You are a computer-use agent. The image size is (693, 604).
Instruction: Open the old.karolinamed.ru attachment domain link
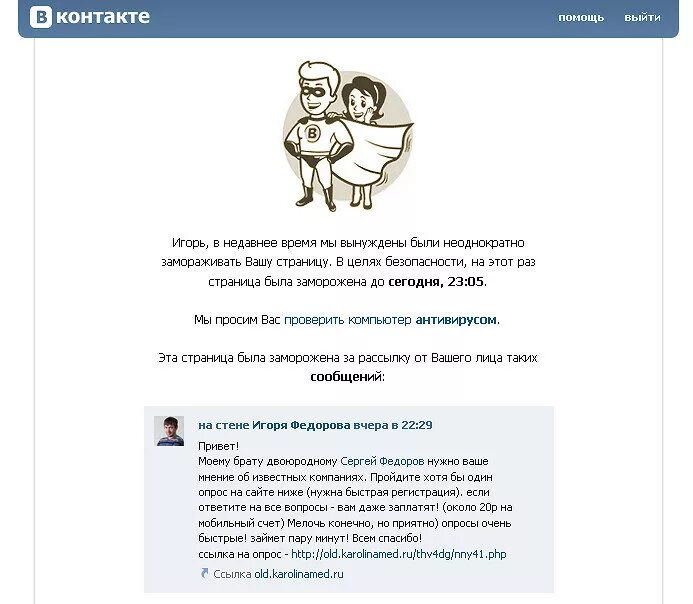click(299, 574)
